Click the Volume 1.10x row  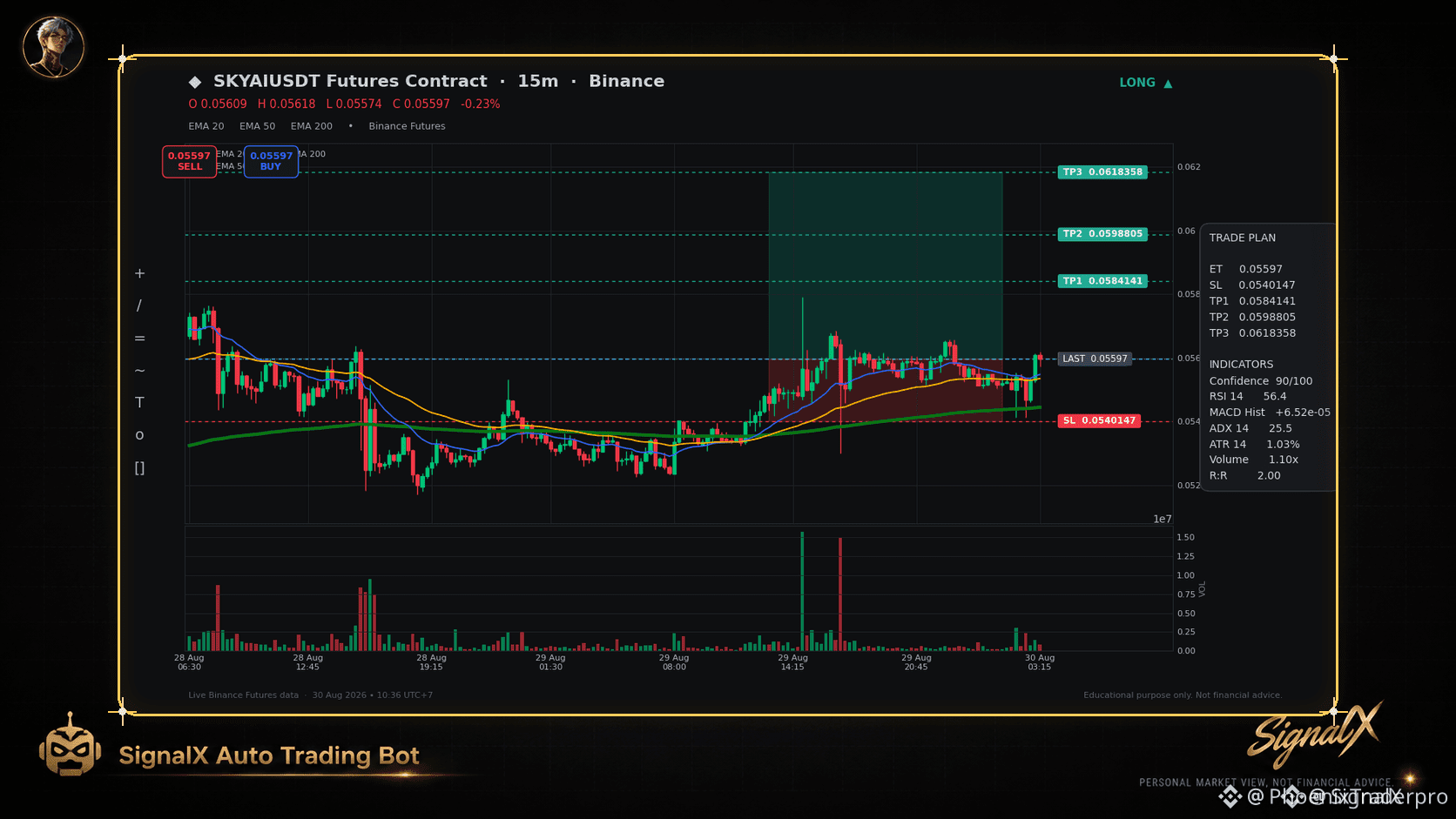1254,460
